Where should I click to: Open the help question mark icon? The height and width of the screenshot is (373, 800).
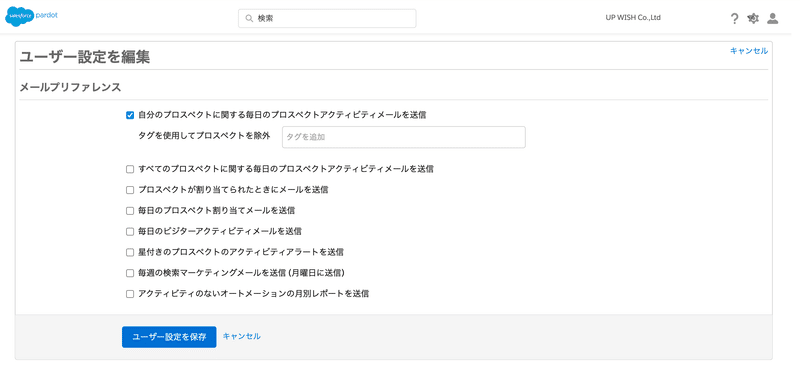click(x=734, y=19)
